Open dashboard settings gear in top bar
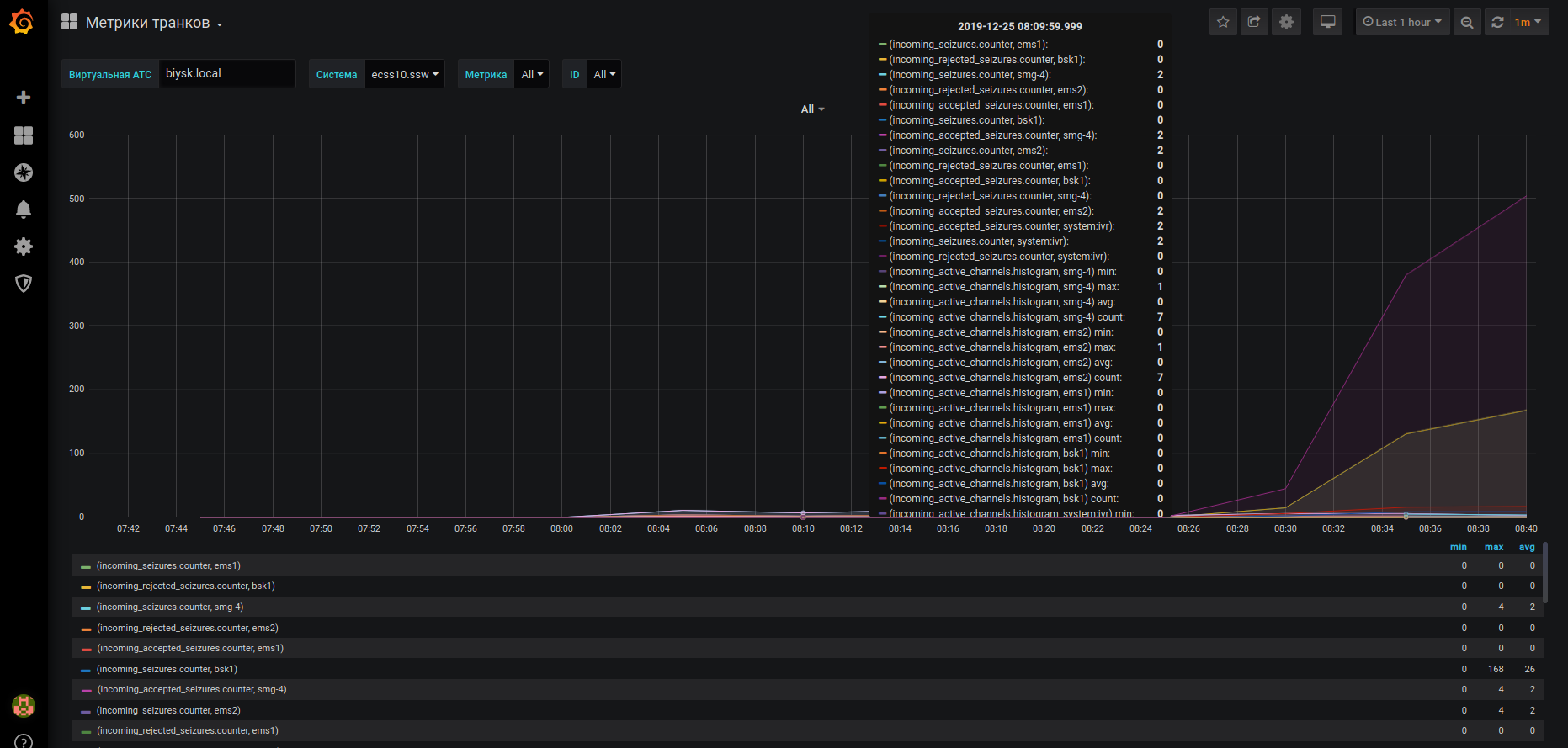The width and height of the screenshot is (1568, 748). tap(1286, 23)
